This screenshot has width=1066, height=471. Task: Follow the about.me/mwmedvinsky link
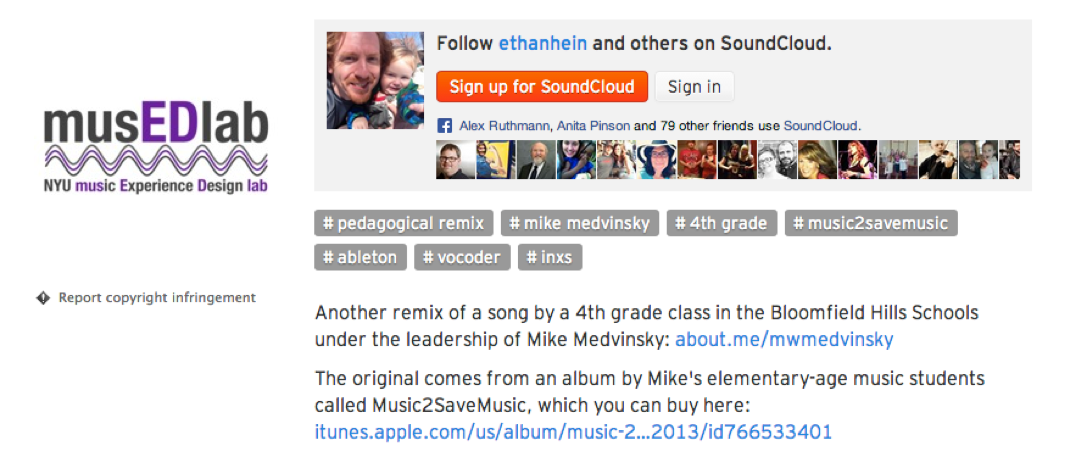[x=784, y=339]
